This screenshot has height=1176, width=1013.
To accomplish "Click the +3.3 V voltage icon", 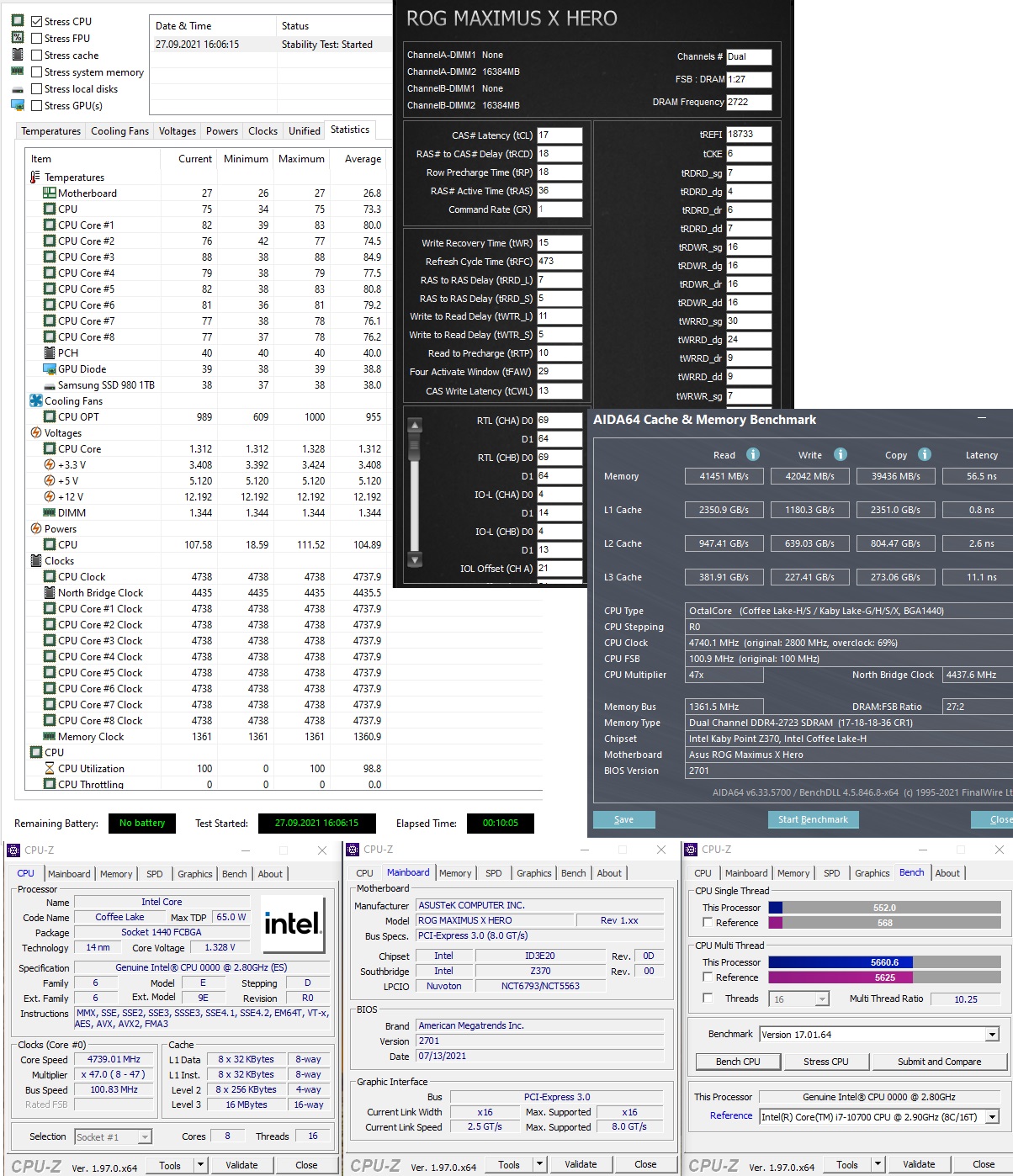I will (x=50, y=464).
